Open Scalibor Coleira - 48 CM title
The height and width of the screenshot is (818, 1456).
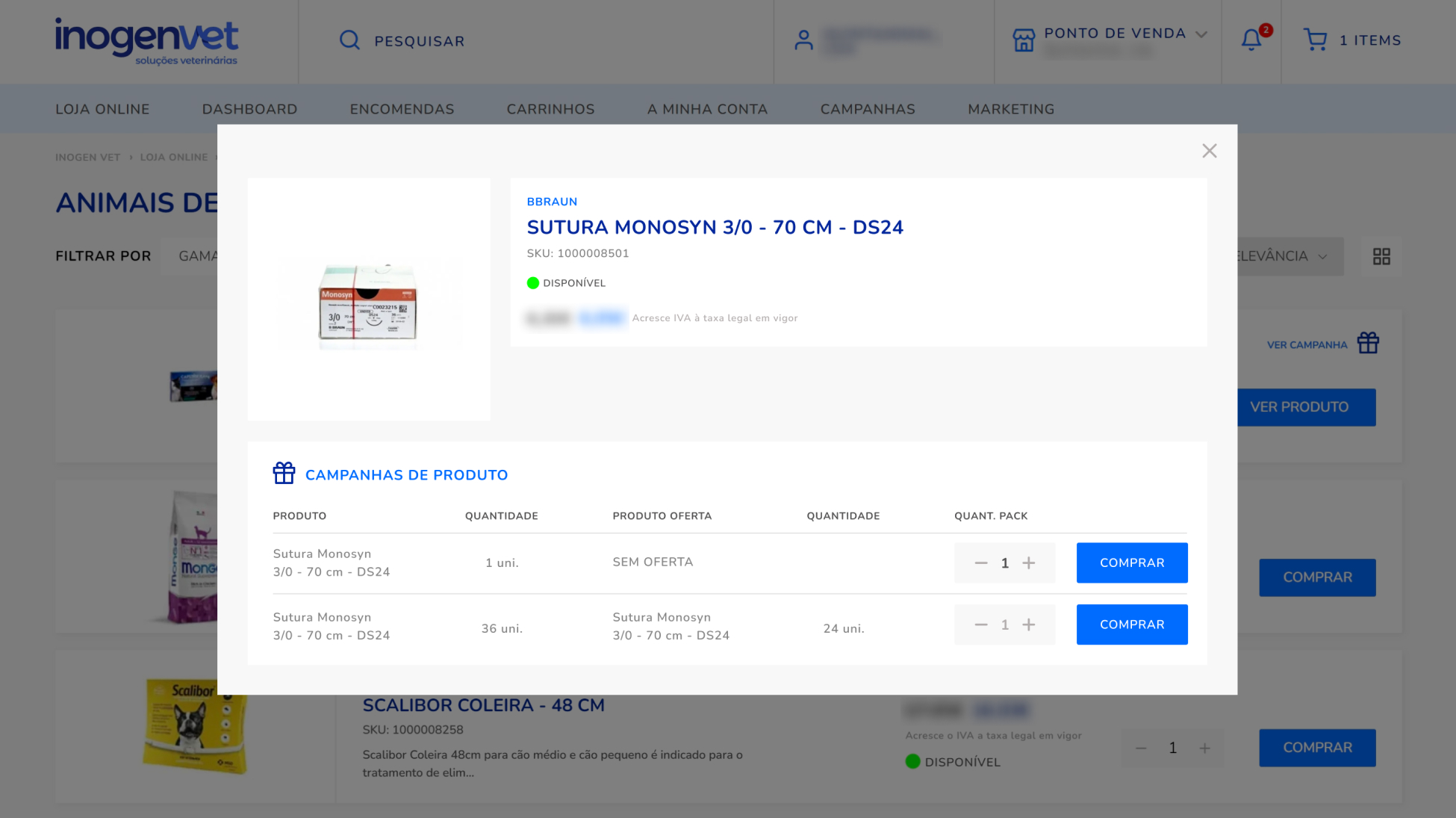[x=483, y=705]
